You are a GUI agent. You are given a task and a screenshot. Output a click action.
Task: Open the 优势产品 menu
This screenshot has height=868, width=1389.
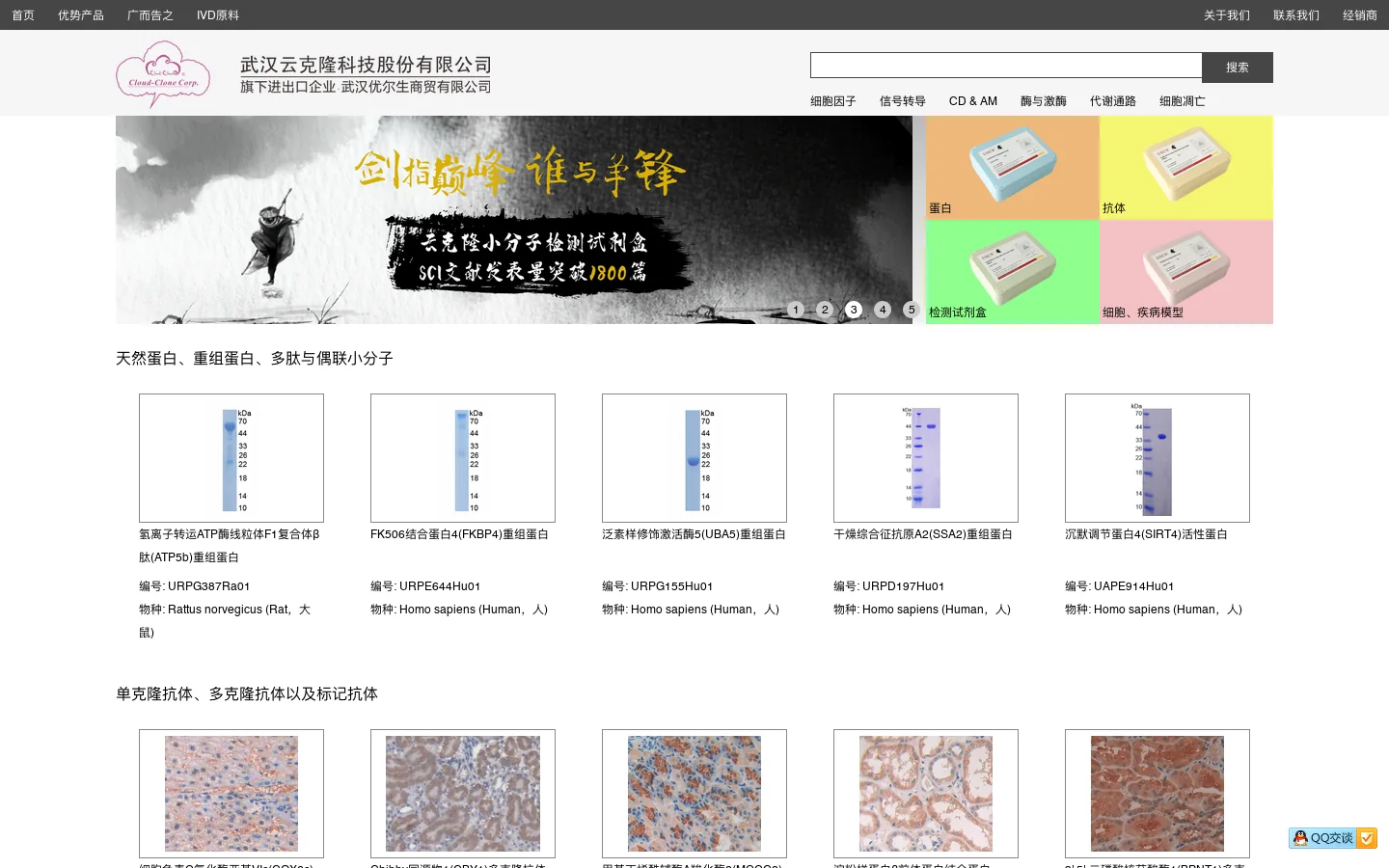coord(81,15)
